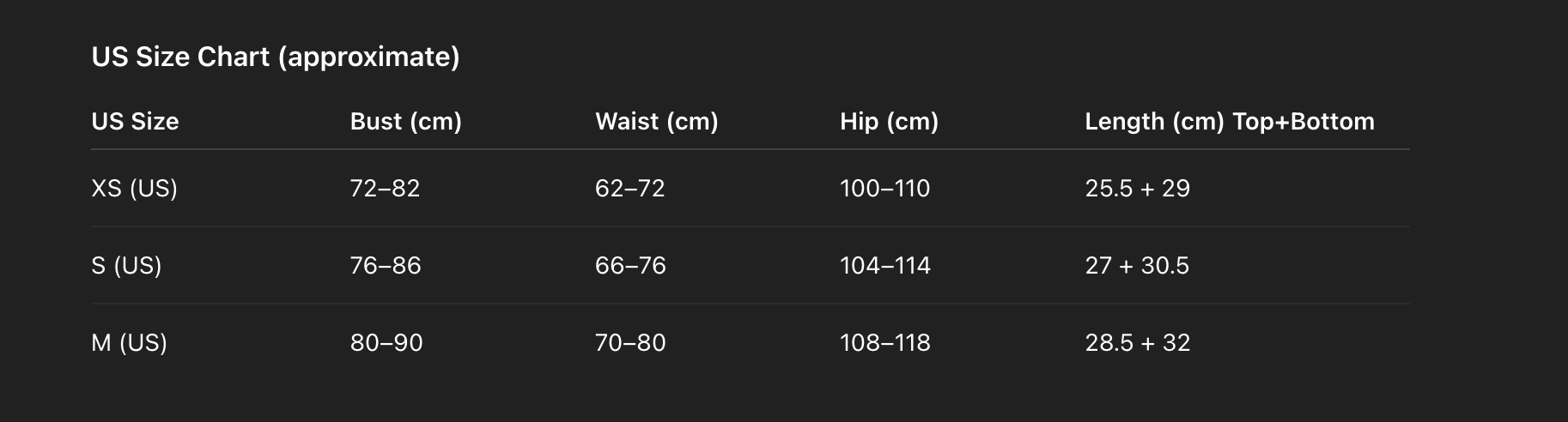The height and width of the screenshot is (422, 1568).
Task: Select the 100–110 hip value
Action: [x=885, y=189]
